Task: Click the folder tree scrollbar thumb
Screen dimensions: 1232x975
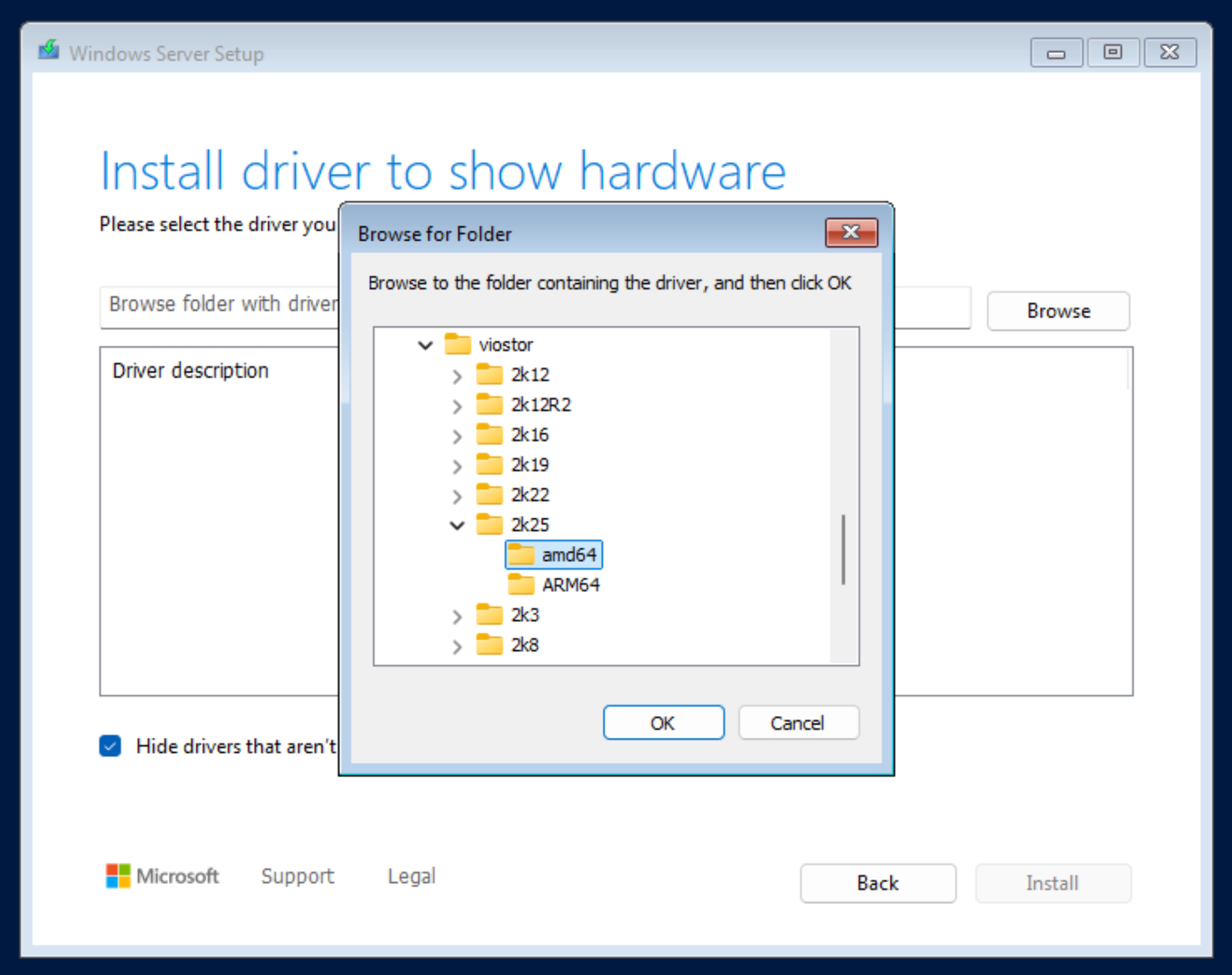Action: pos(844,549)
